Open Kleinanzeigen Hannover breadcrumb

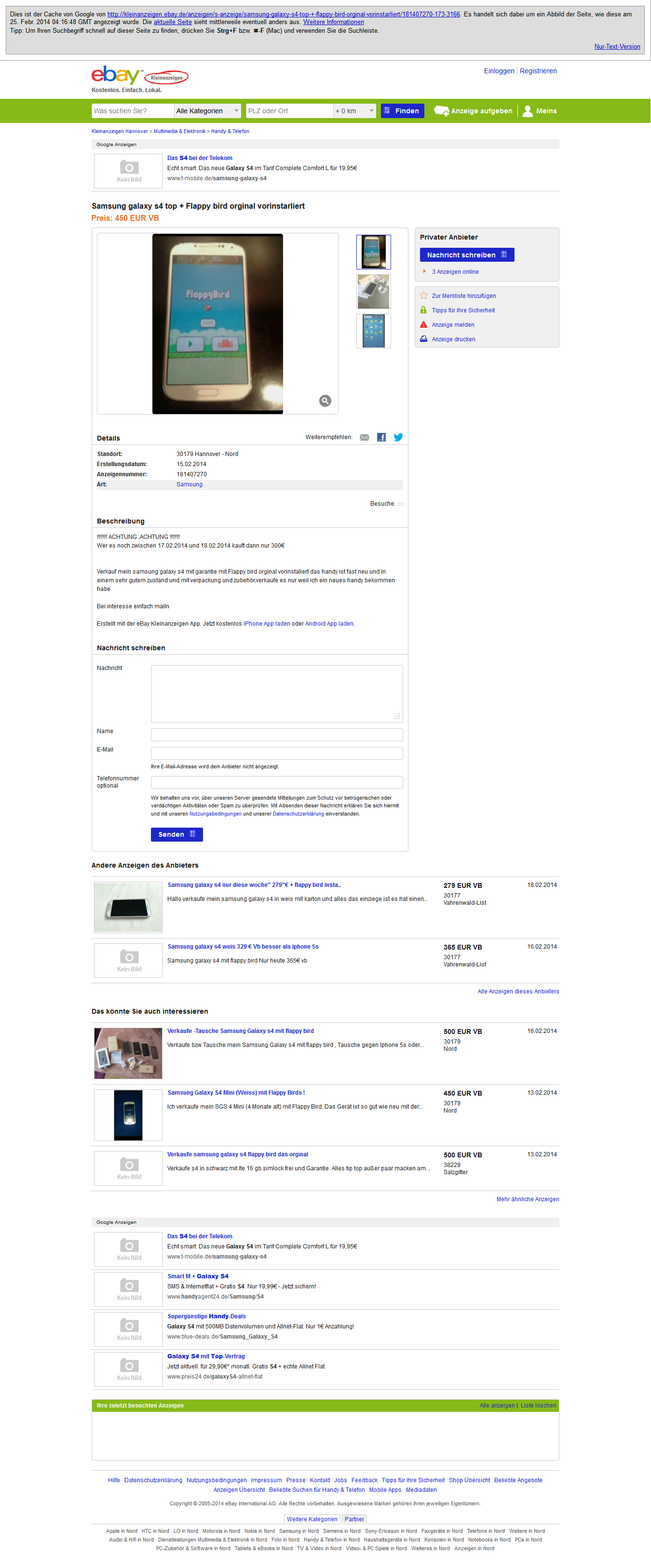click(120, 132)
